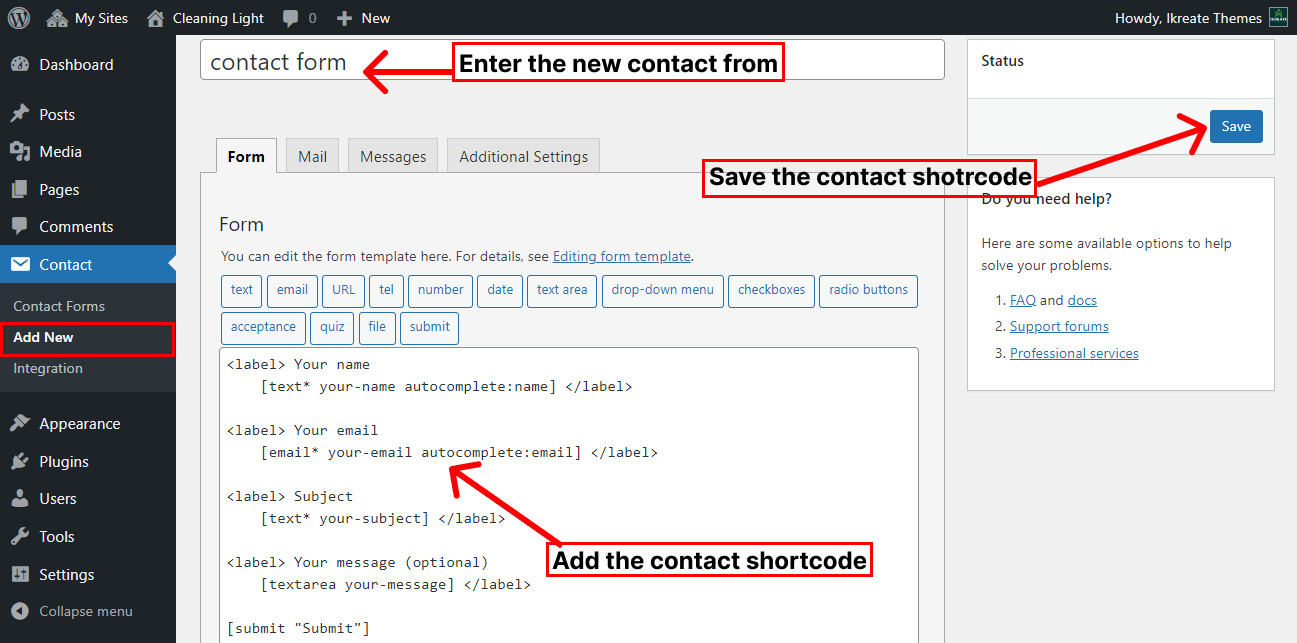Viewport: 1297px width, 643px height.
Task: Click the Comments bubble icon in sidebar
Action: pos(20,227)
